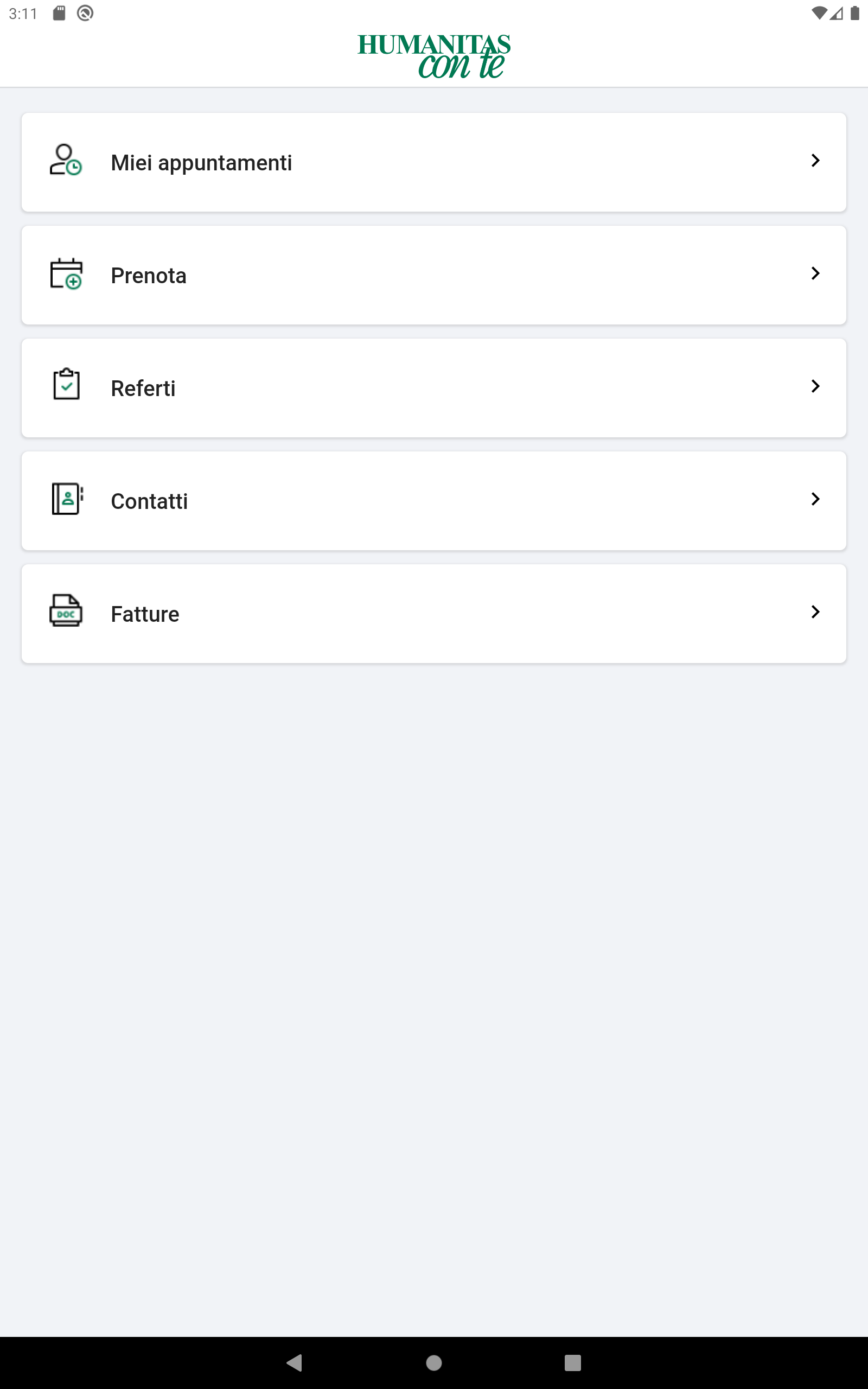
Task: Tap the Humanitas con te logo
Action: (x=434, y=56)
